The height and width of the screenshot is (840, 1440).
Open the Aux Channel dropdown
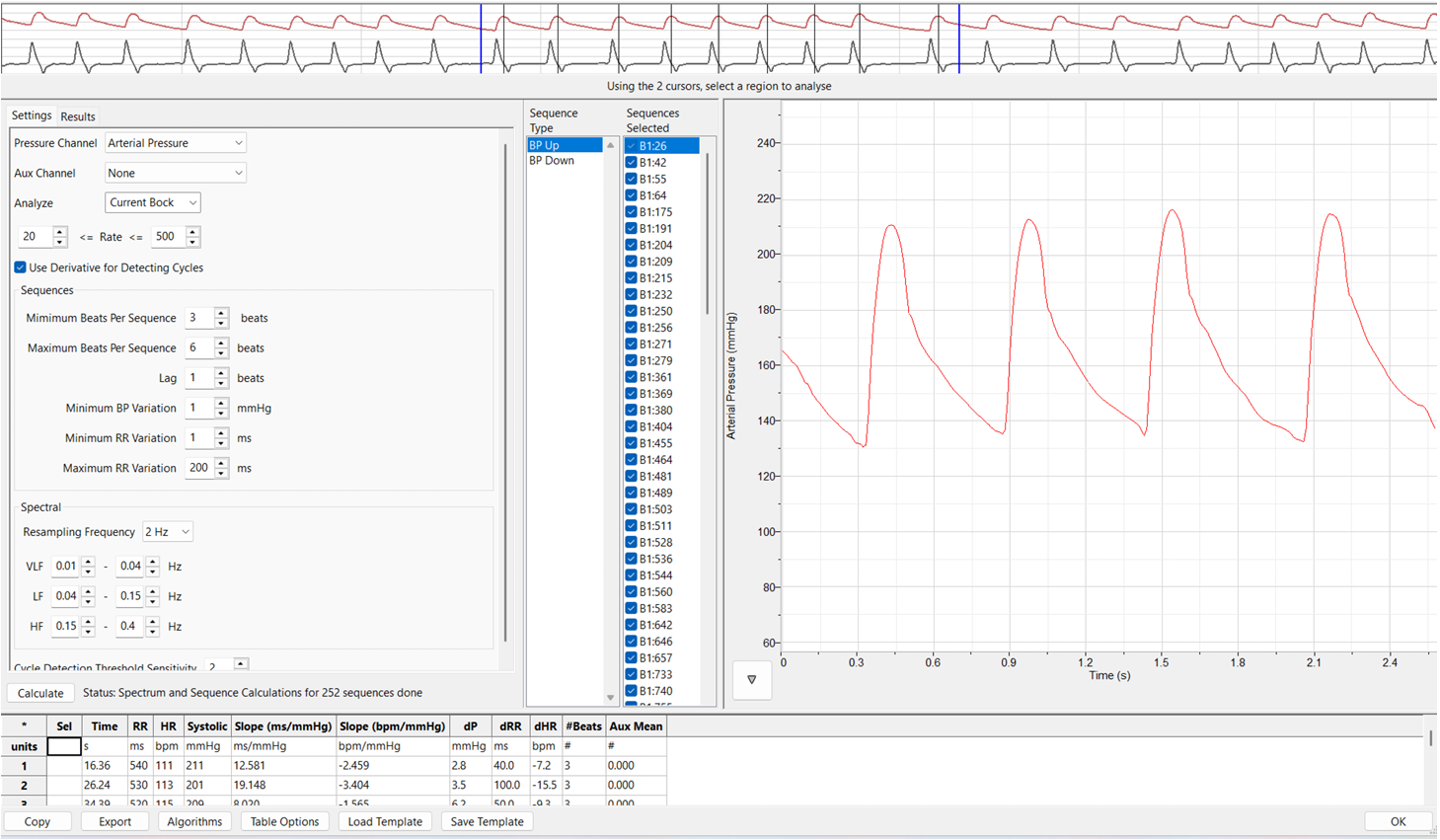(x=175, y=173)
